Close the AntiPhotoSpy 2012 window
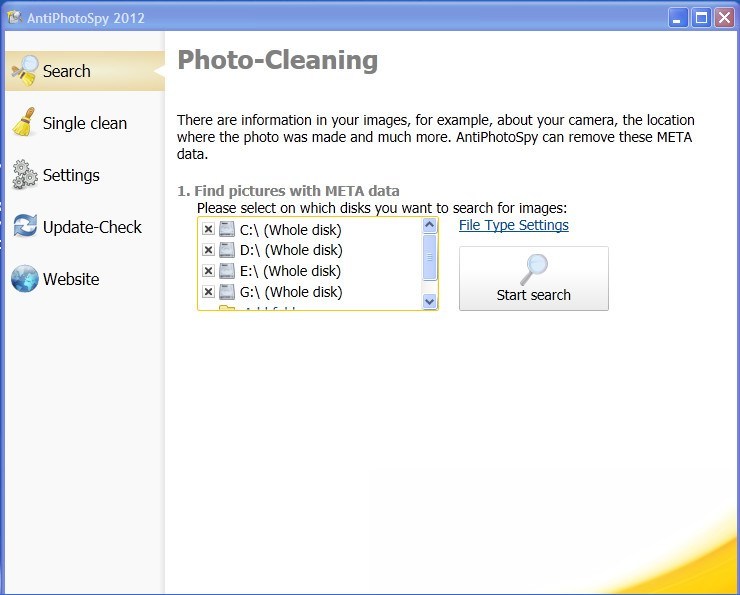 [x=724, y=18]
